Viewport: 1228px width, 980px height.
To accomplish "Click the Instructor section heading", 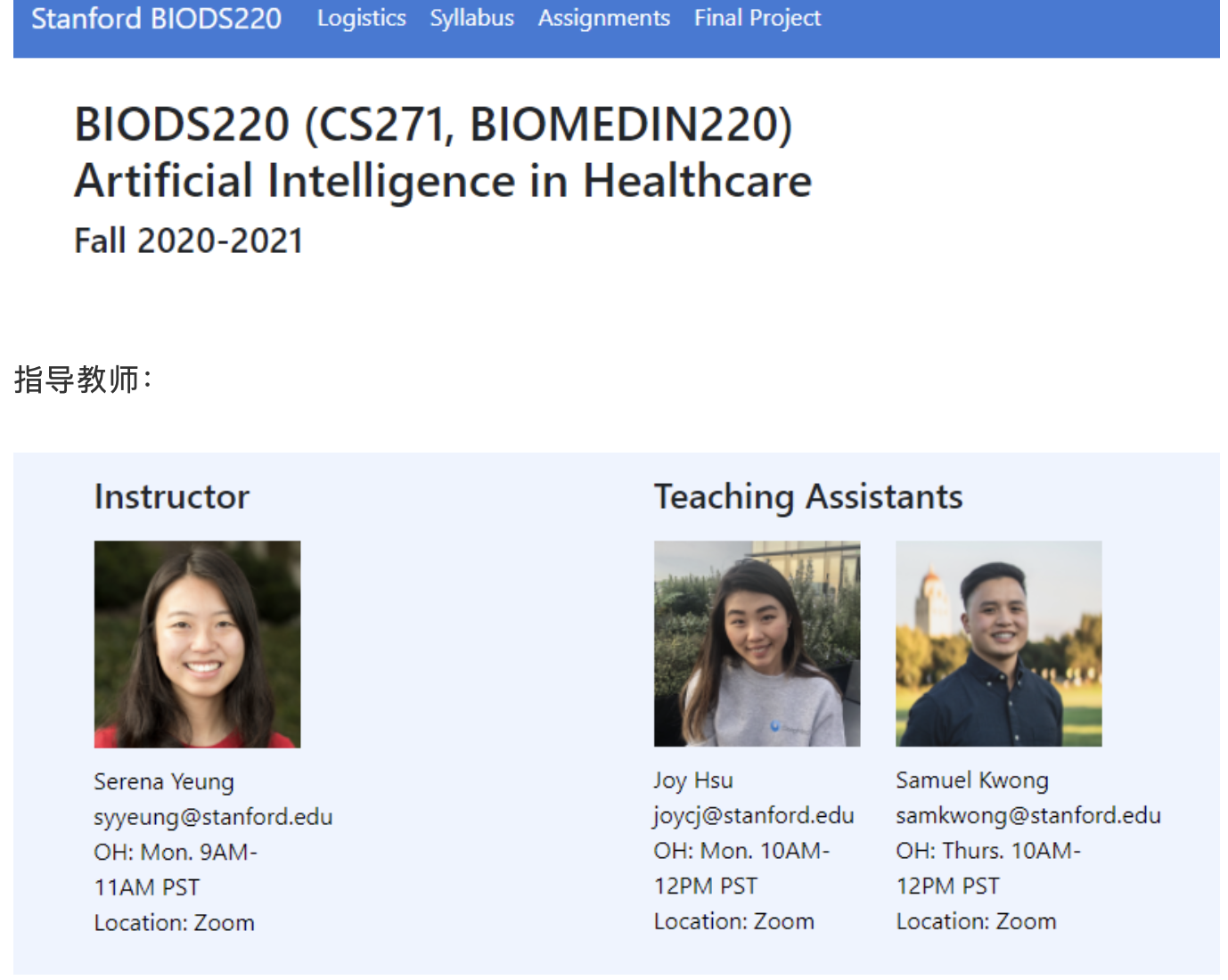I will (x=172, y=497).
